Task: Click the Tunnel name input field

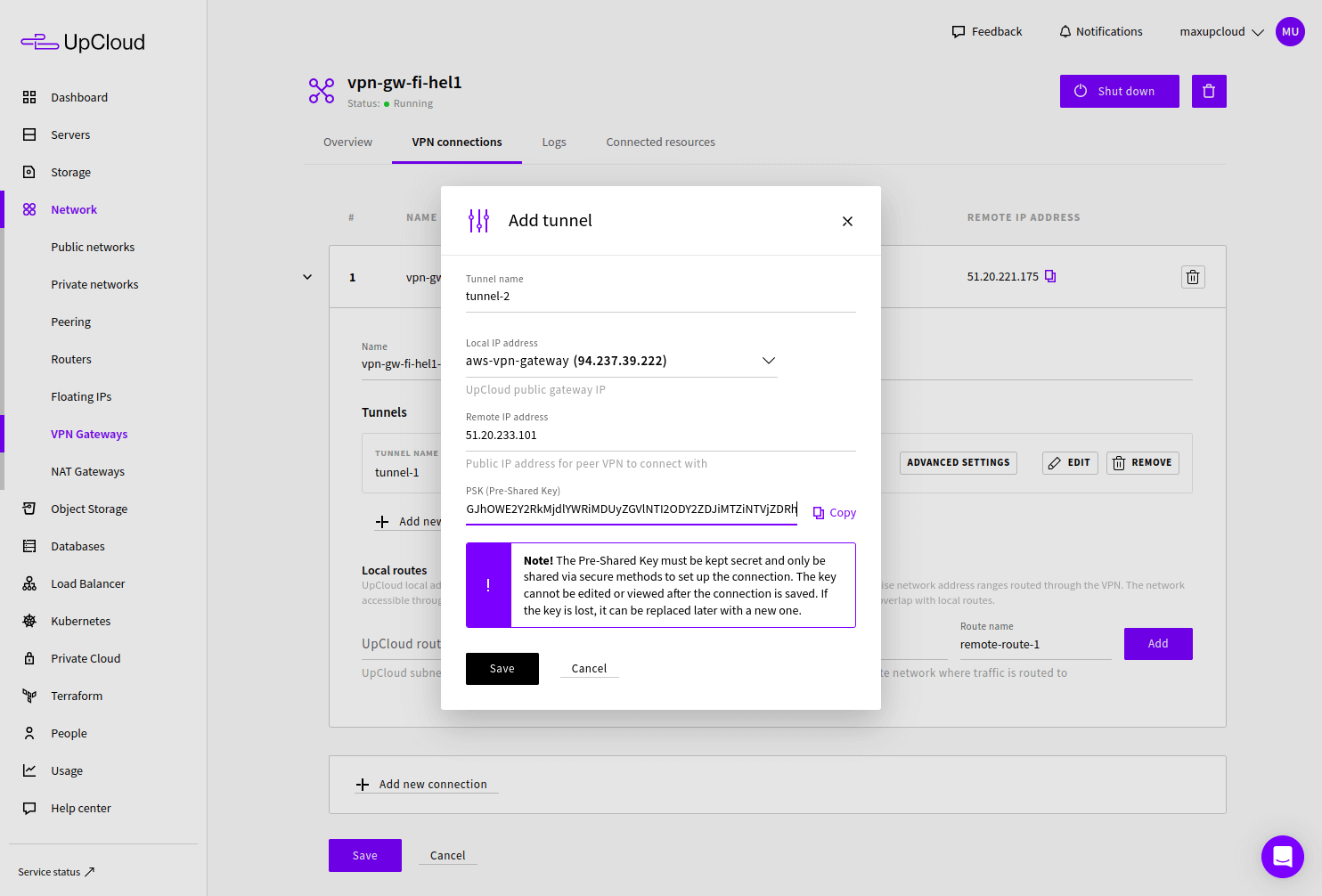Action: pyautogui.click(x=661, y=297)
